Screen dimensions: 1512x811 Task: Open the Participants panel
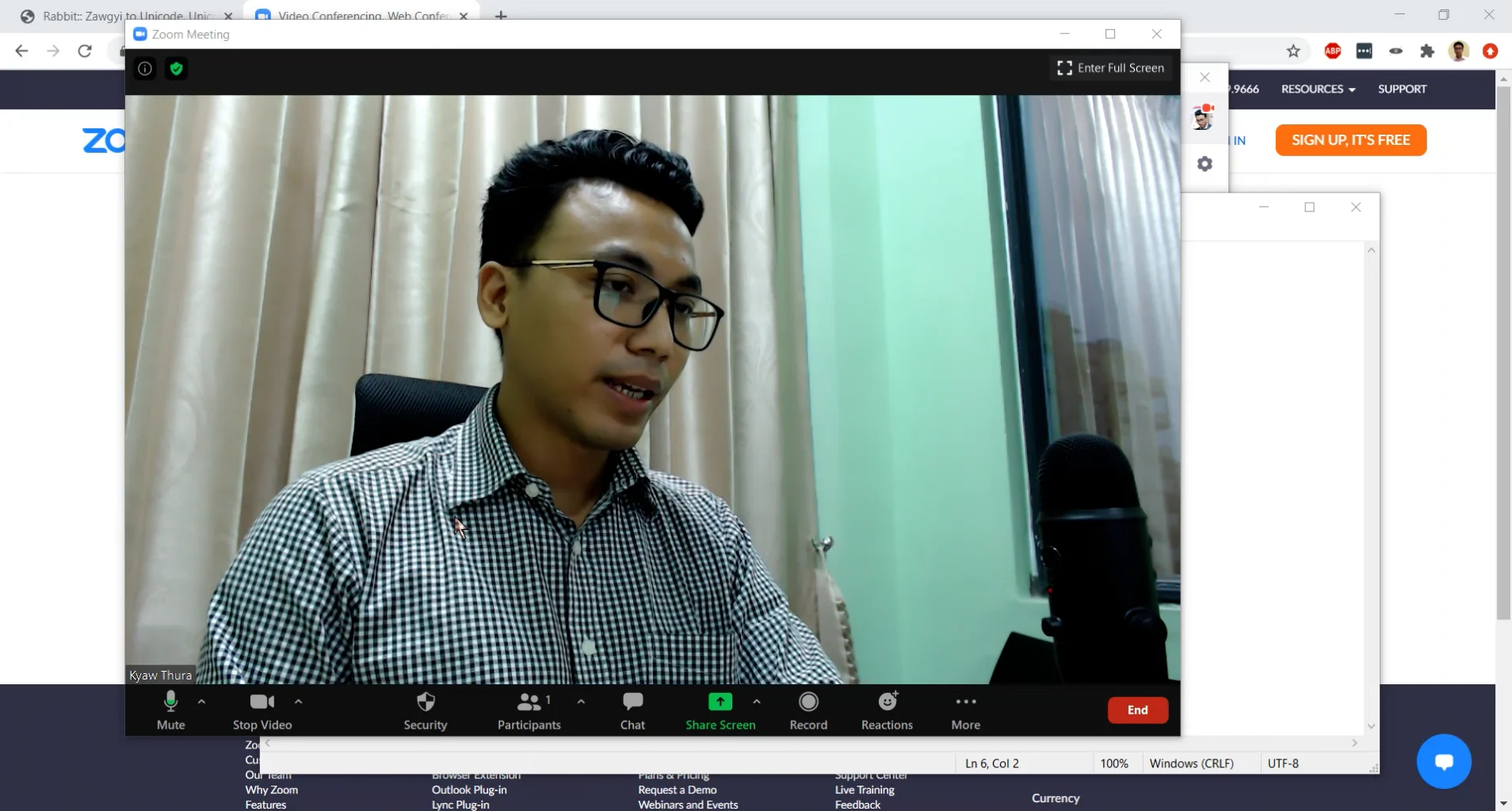point(529,710)
